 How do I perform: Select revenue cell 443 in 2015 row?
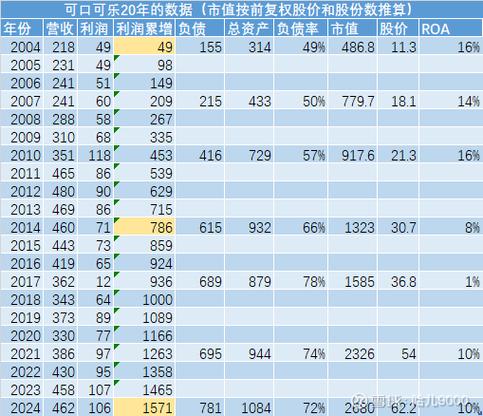coord(60,244)
